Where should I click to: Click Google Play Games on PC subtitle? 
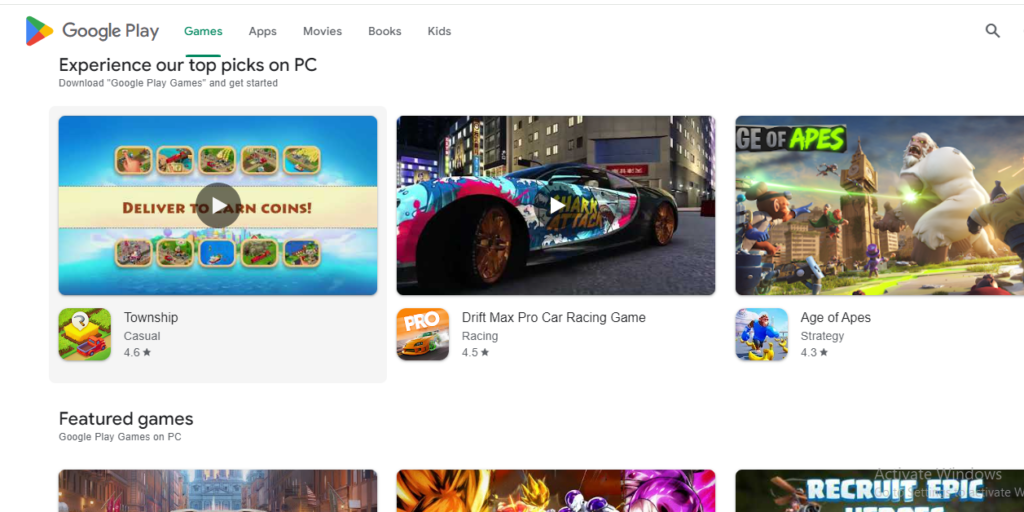[x=120, y=437]
